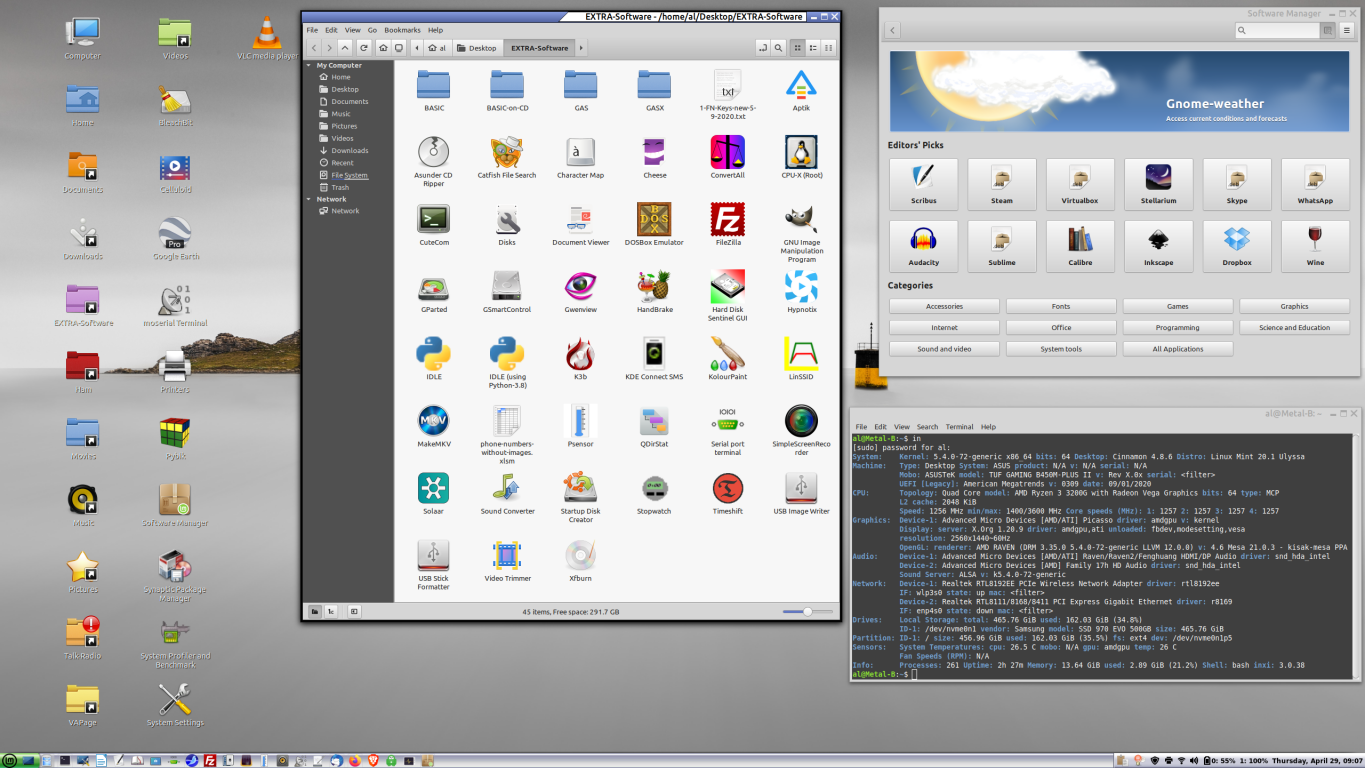Open the Inkscape pick in Software Manager
Viewport: 1365px width, 768px height.
point(1158,246)
